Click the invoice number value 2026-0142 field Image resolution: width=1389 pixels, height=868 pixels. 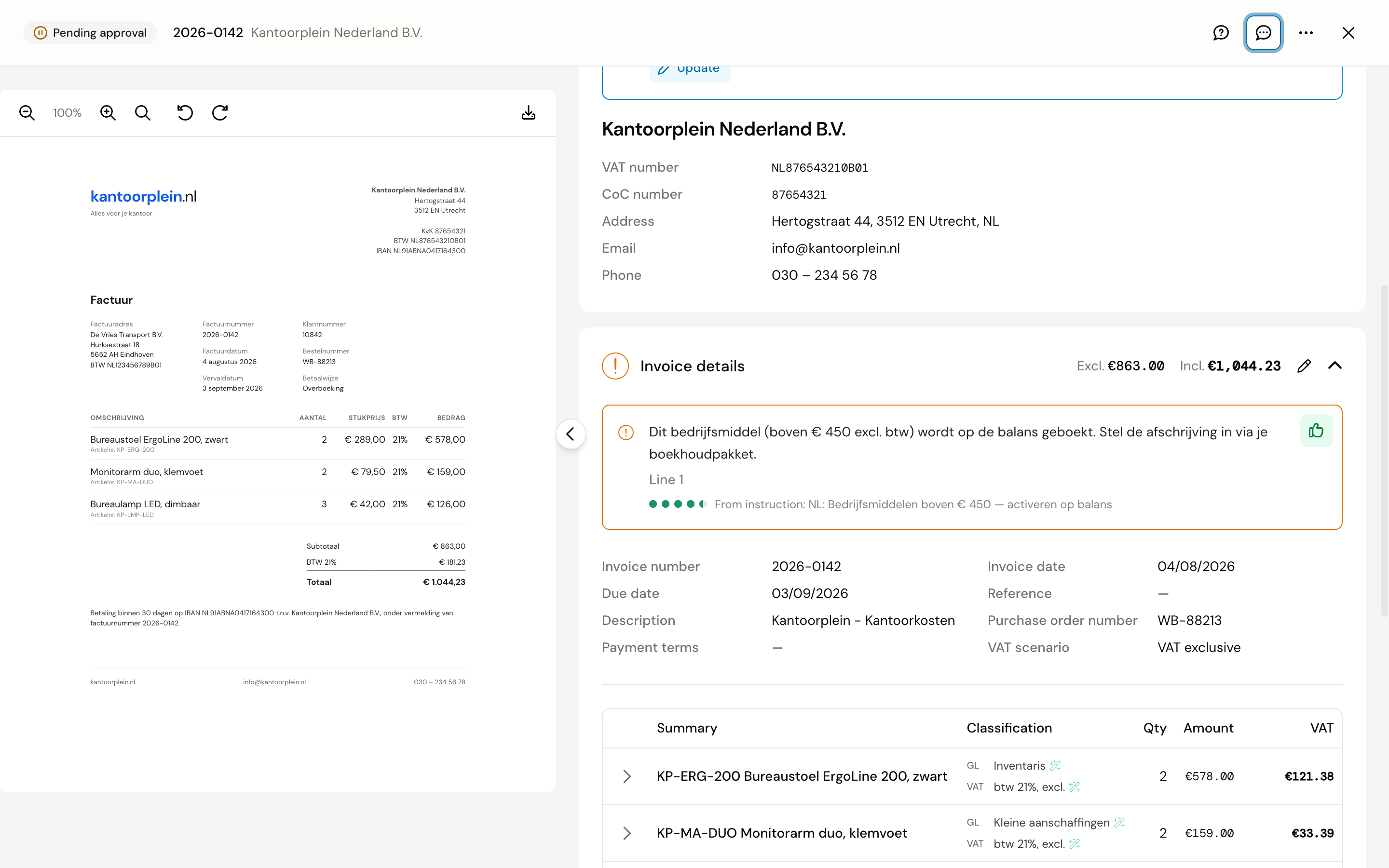(806, 566)
